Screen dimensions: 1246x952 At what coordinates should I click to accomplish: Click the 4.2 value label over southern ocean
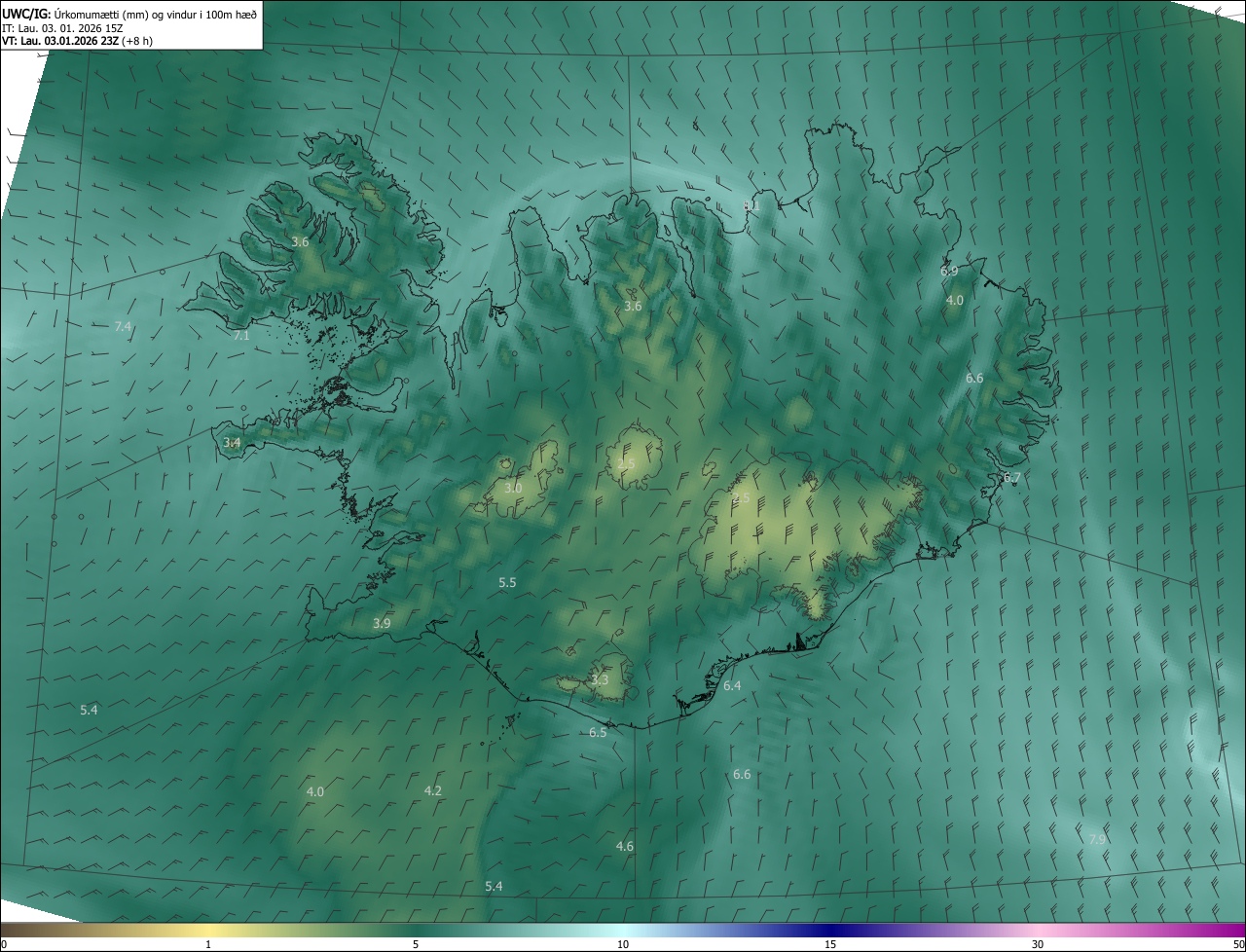click(433, 791)
